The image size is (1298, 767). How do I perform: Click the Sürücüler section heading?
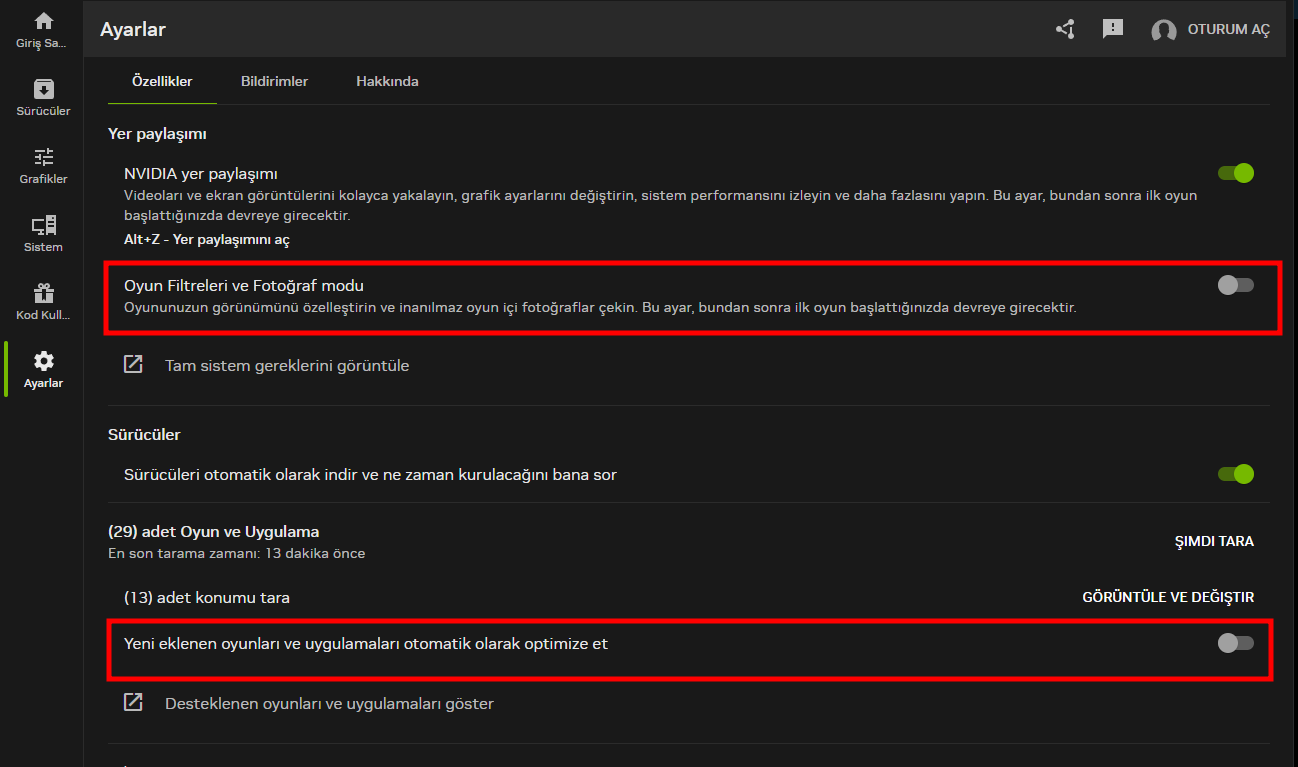(144, 435)
